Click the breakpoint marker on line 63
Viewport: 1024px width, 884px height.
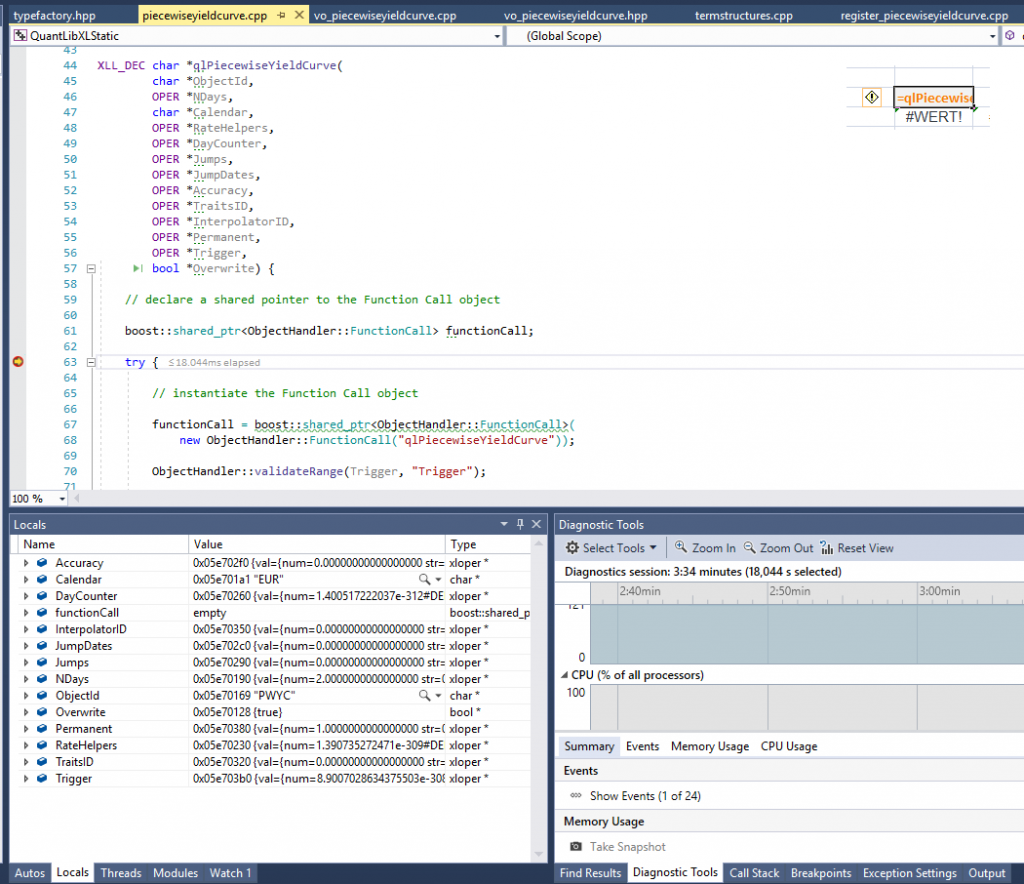click(17, 362)
